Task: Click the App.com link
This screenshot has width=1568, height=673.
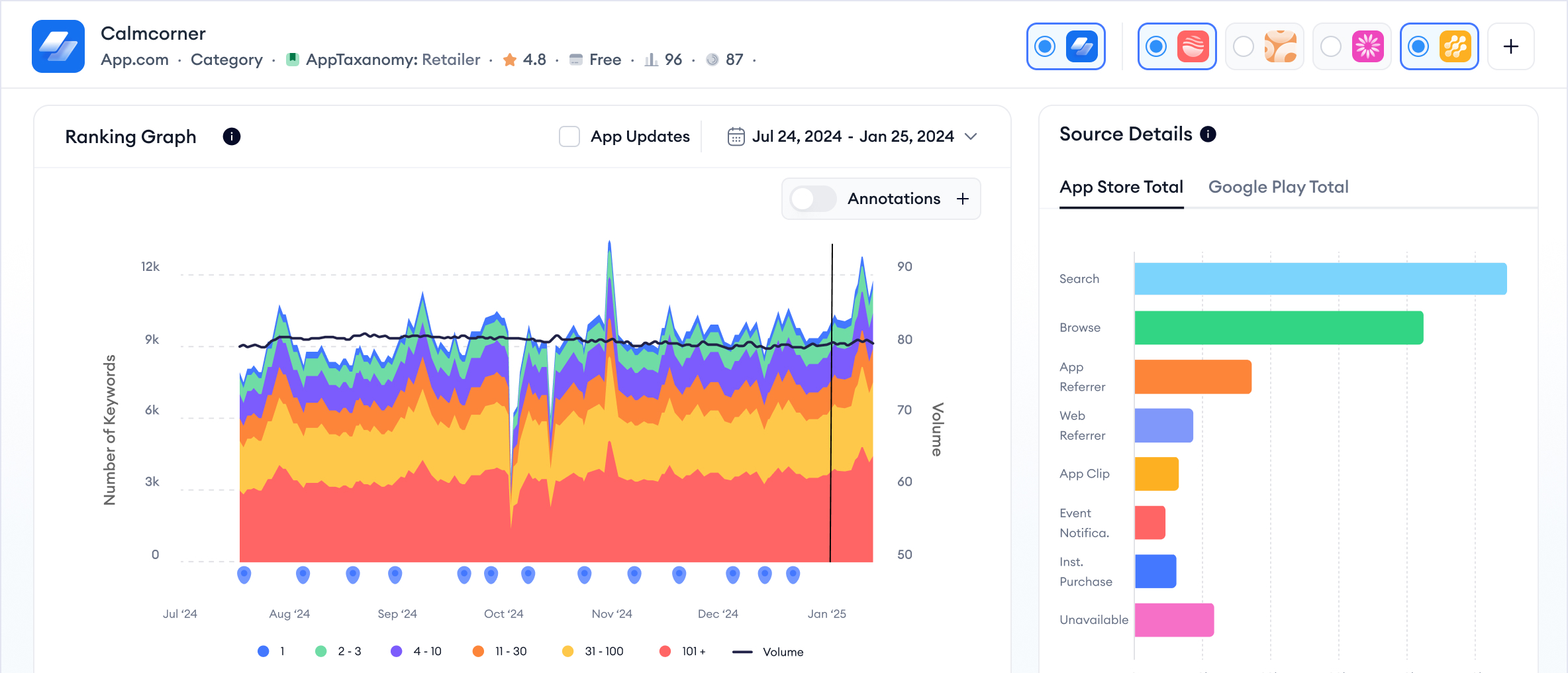Action: point(134,60)
